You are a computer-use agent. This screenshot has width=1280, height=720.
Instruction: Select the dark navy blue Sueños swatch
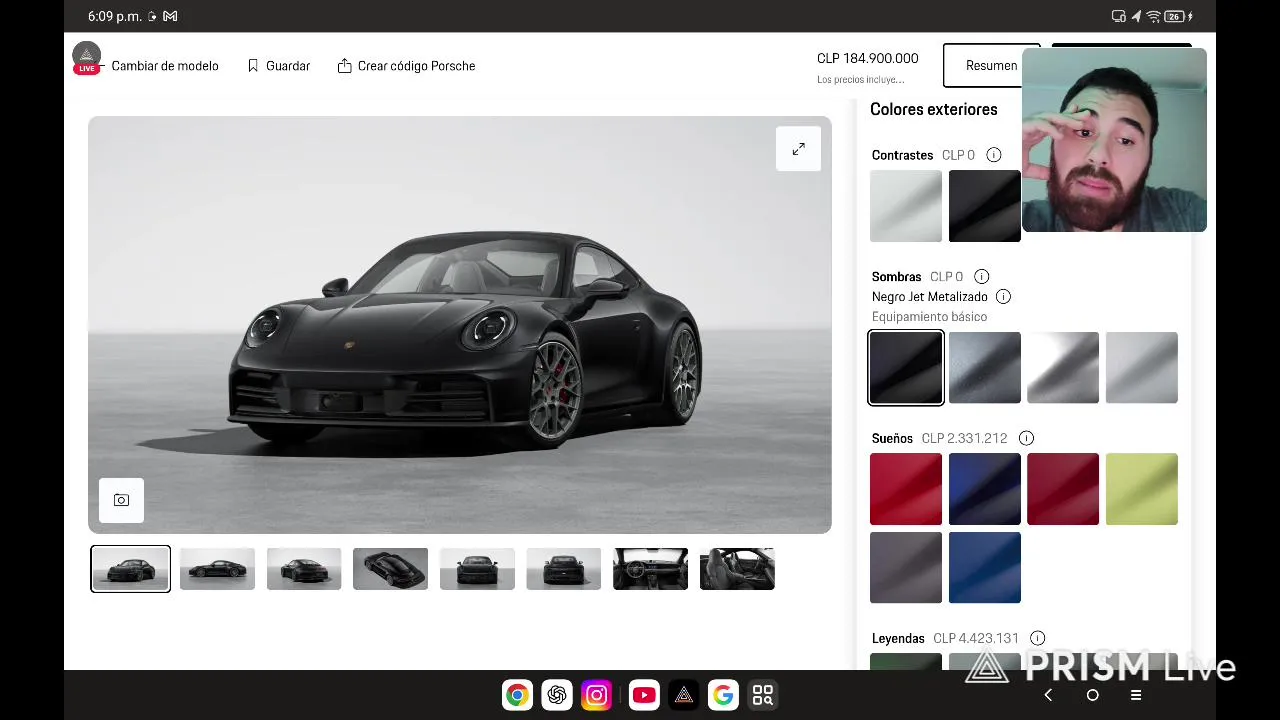(x=985, y=489)
